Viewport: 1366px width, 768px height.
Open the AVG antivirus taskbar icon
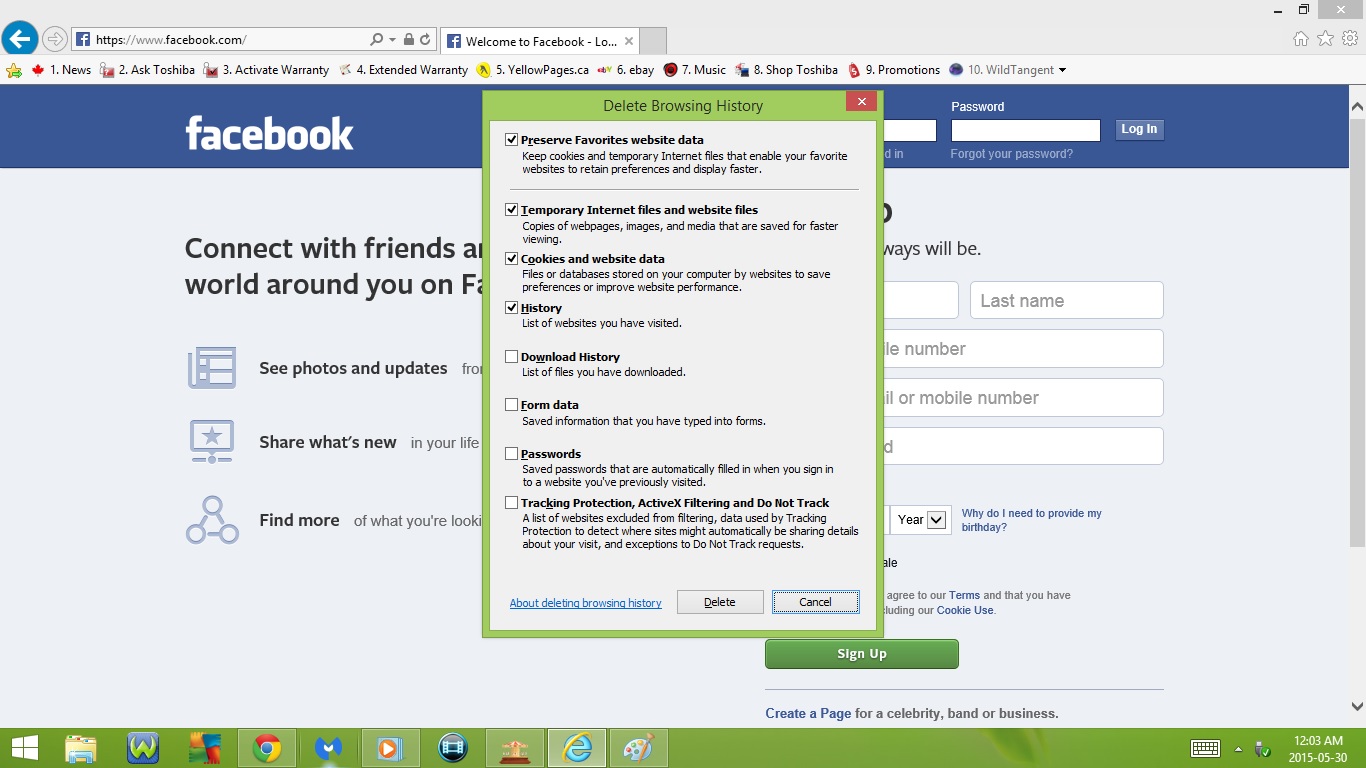pyautogui.click(x=205, y=748)
